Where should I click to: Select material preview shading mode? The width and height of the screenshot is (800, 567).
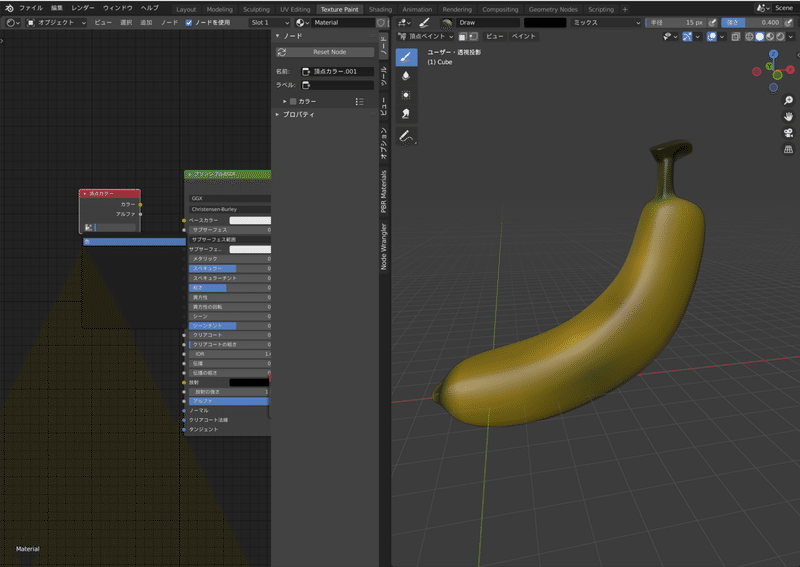tap(770, 37)
